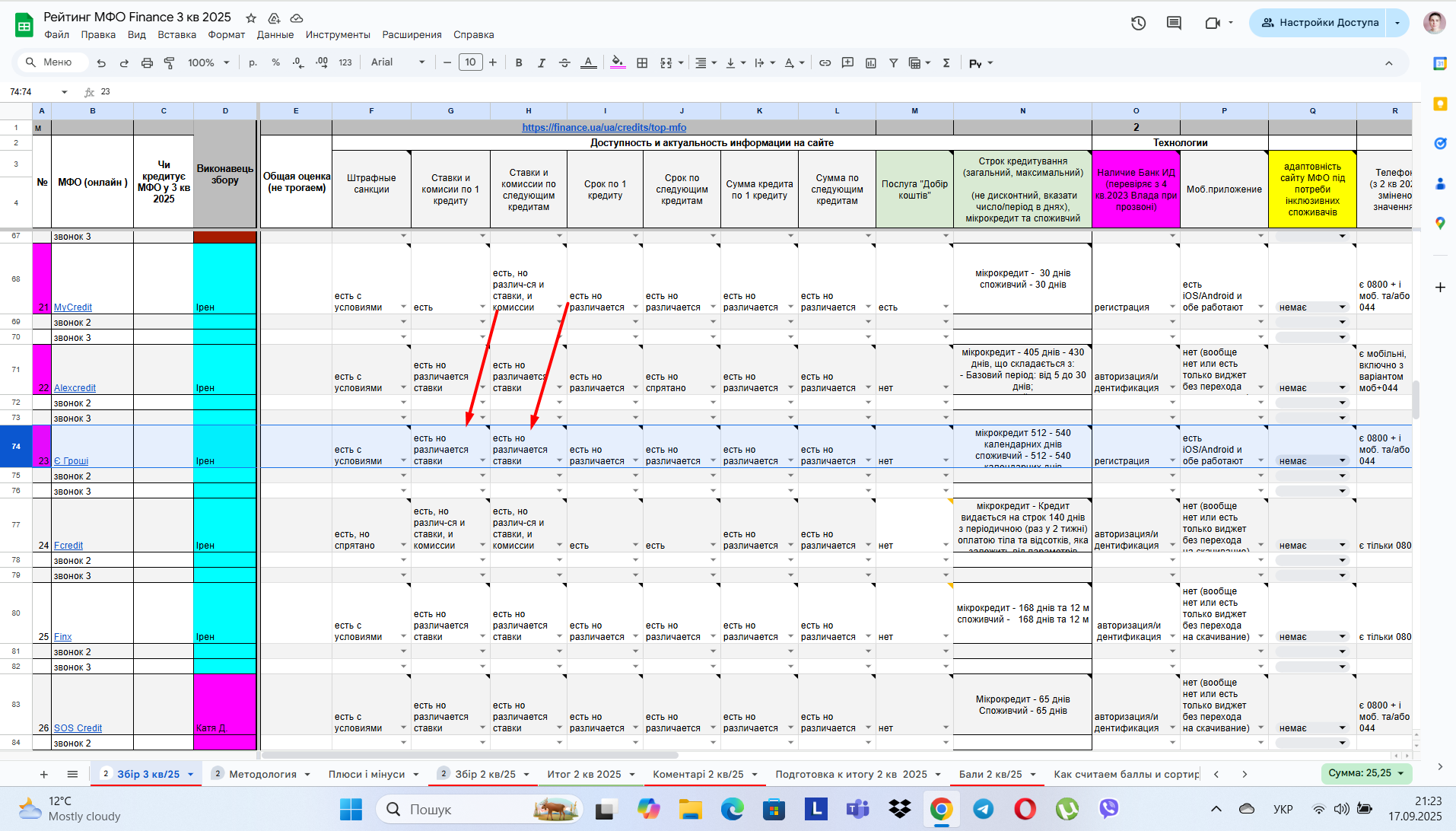Open the Вставка menu
Screen dimensions: 1456x831
click(x=176, y=35)
